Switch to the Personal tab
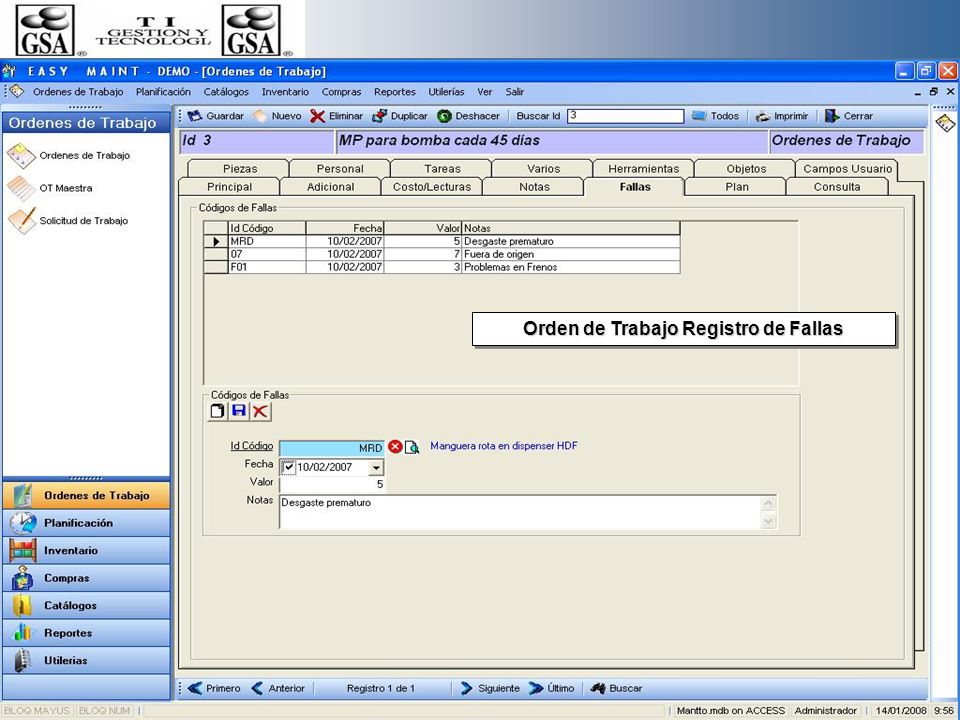960x720 pixels. pos(340,168)
